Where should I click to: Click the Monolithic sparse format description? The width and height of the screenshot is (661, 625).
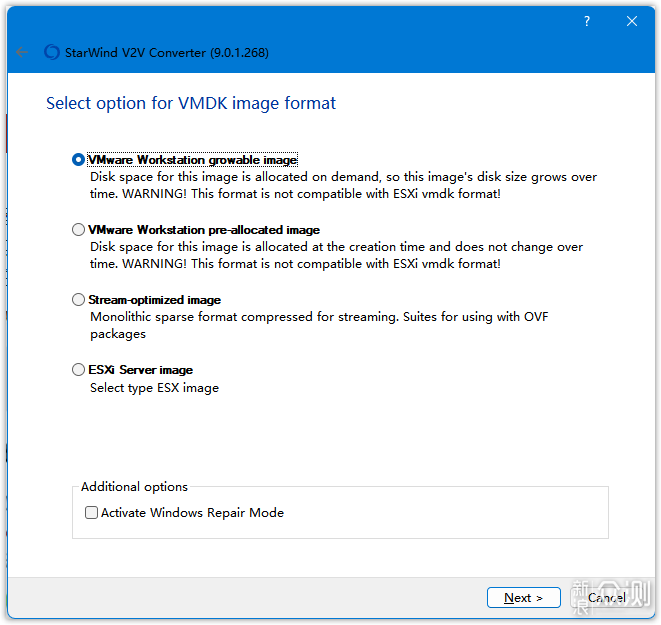(319, 325)
